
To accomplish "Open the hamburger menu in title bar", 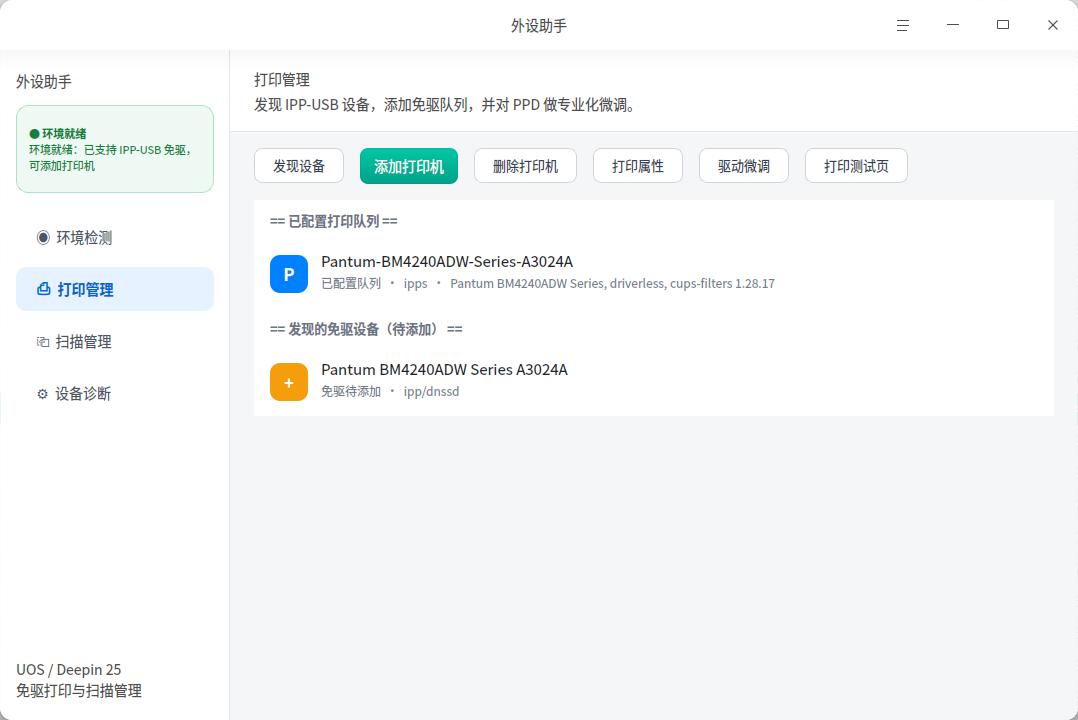I will 903,25.
